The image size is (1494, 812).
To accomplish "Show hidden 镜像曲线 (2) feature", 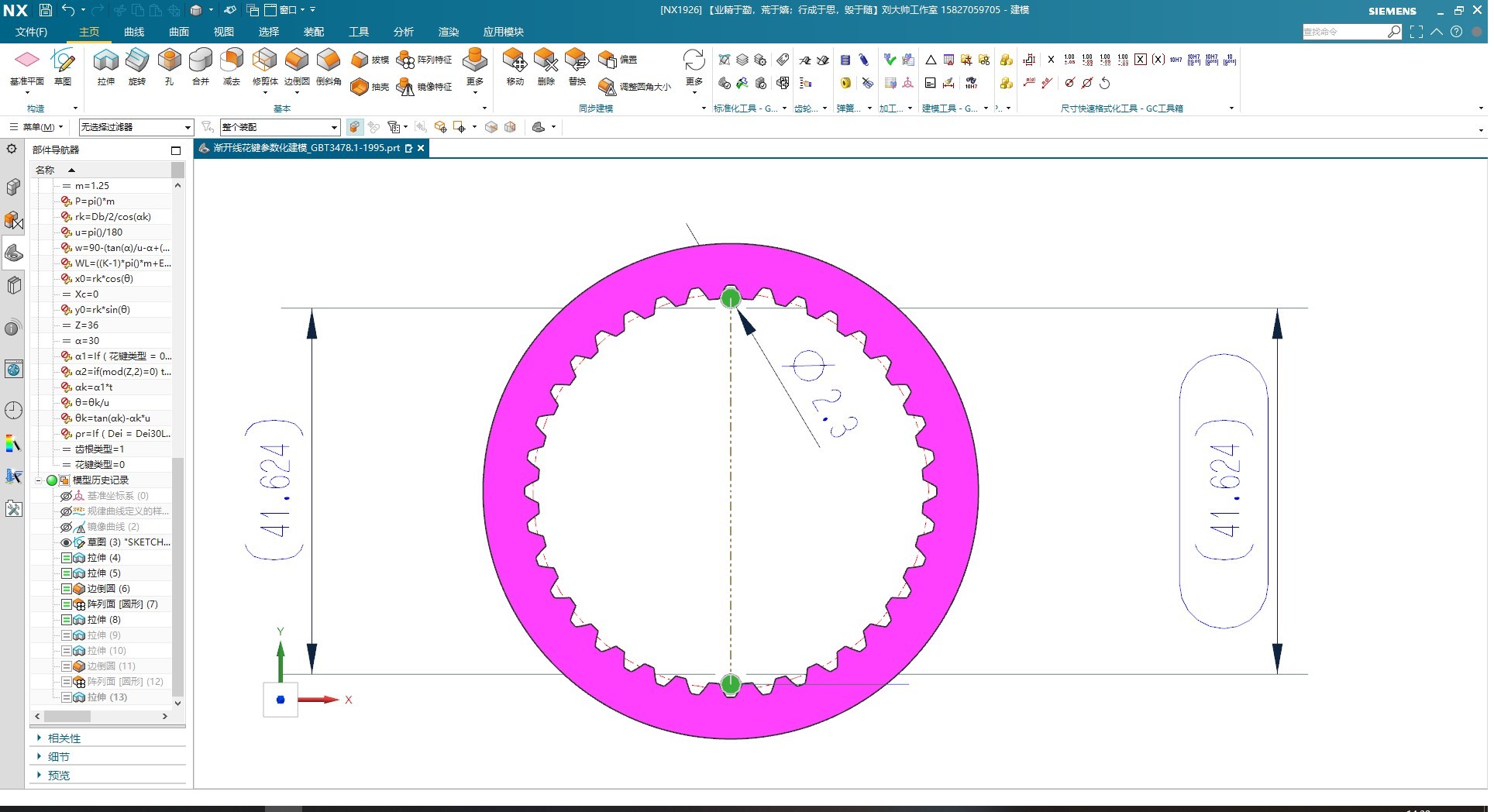I will click(x=67, y=527).
